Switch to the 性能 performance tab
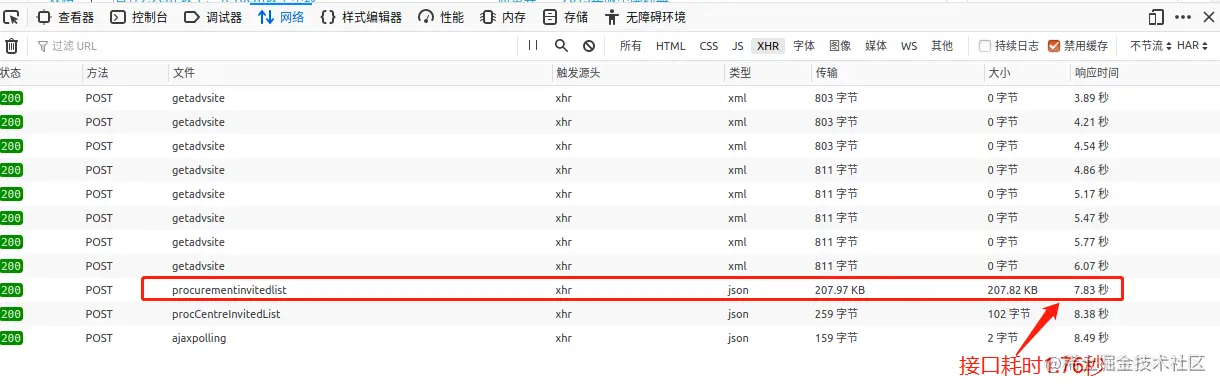Screen dimensions: 1220x388 tap(441, 17)
